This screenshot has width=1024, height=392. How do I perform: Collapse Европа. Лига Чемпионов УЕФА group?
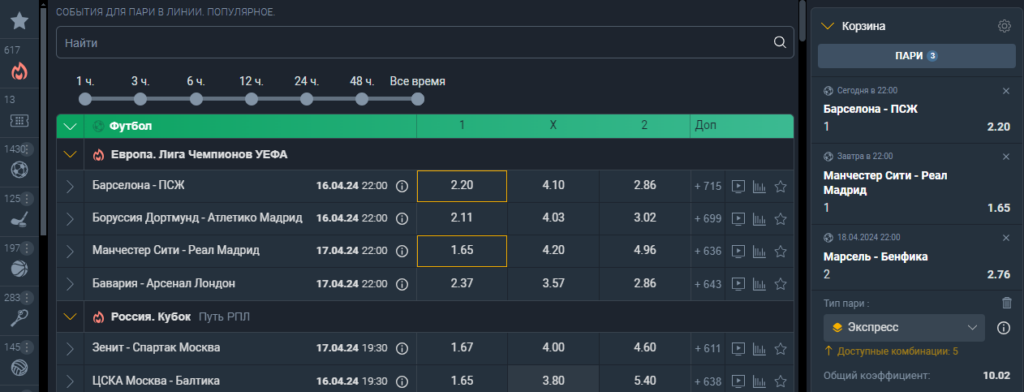(70, 155)
